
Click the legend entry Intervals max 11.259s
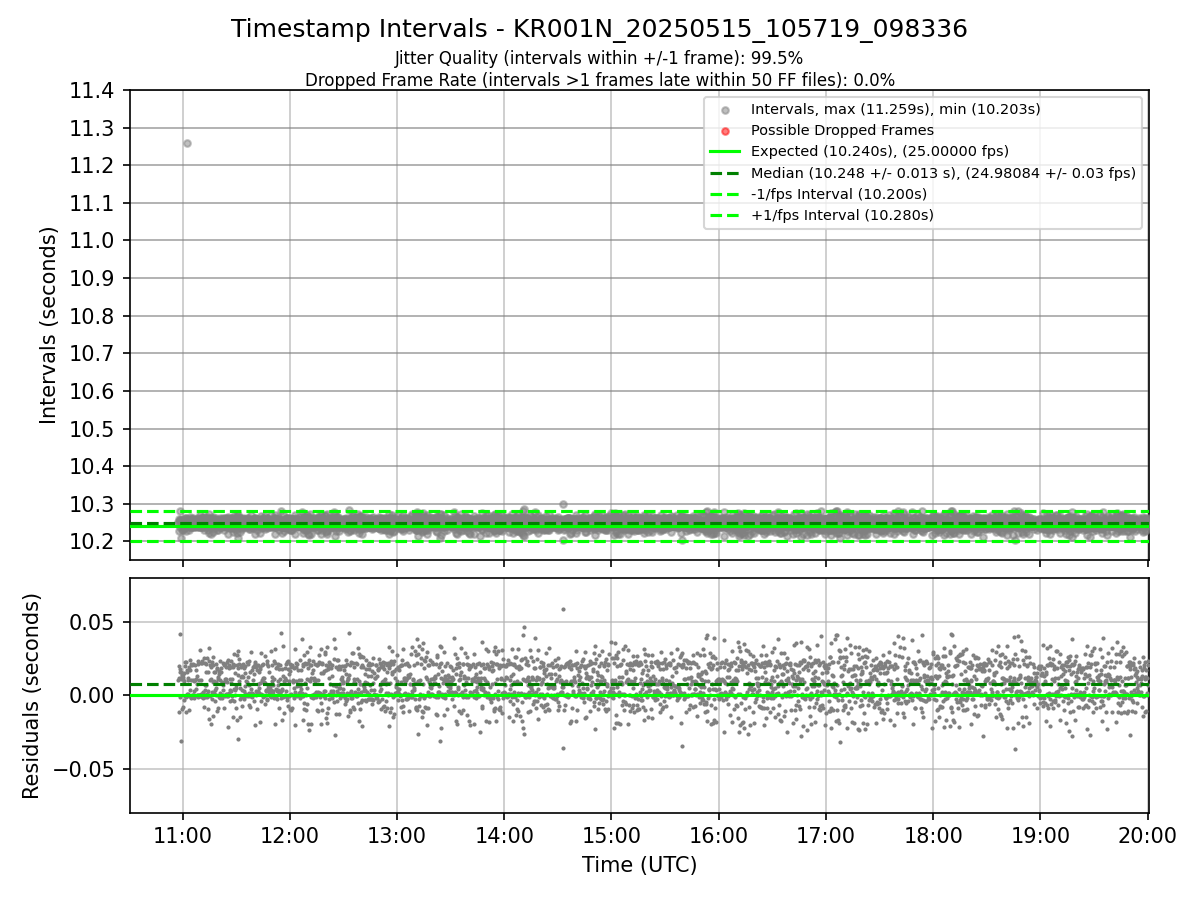[895, 109]
